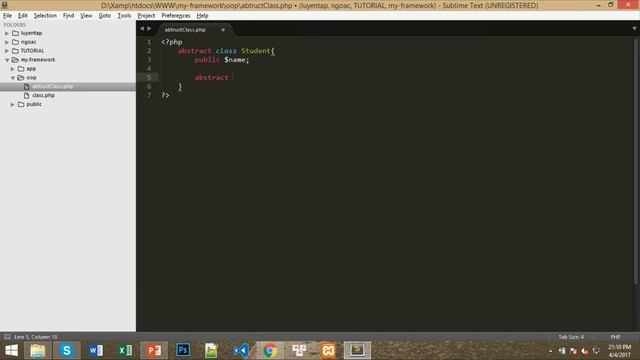Screen dimensions: 640x360
Task: Click the vertical editor scrollbar
Action: click(x=636, y=161)
